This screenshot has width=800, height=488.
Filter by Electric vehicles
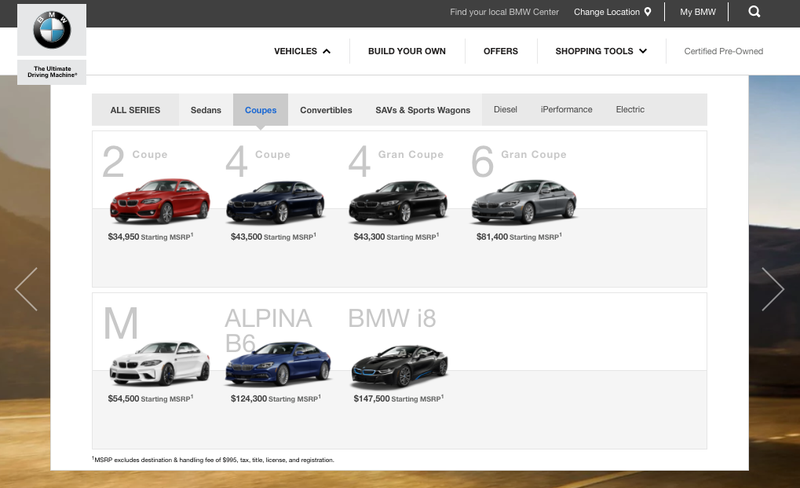(x=630, y=109)
